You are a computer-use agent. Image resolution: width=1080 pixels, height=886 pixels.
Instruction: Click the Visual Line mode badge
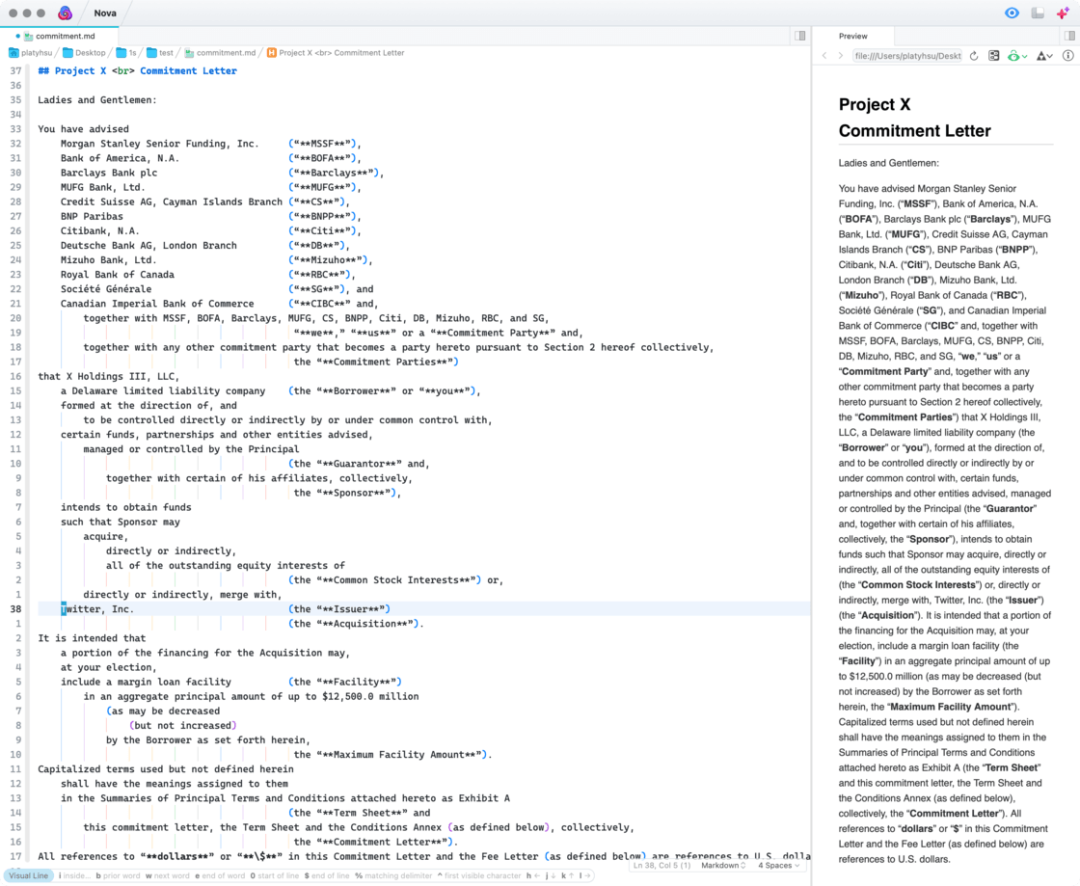29,876
